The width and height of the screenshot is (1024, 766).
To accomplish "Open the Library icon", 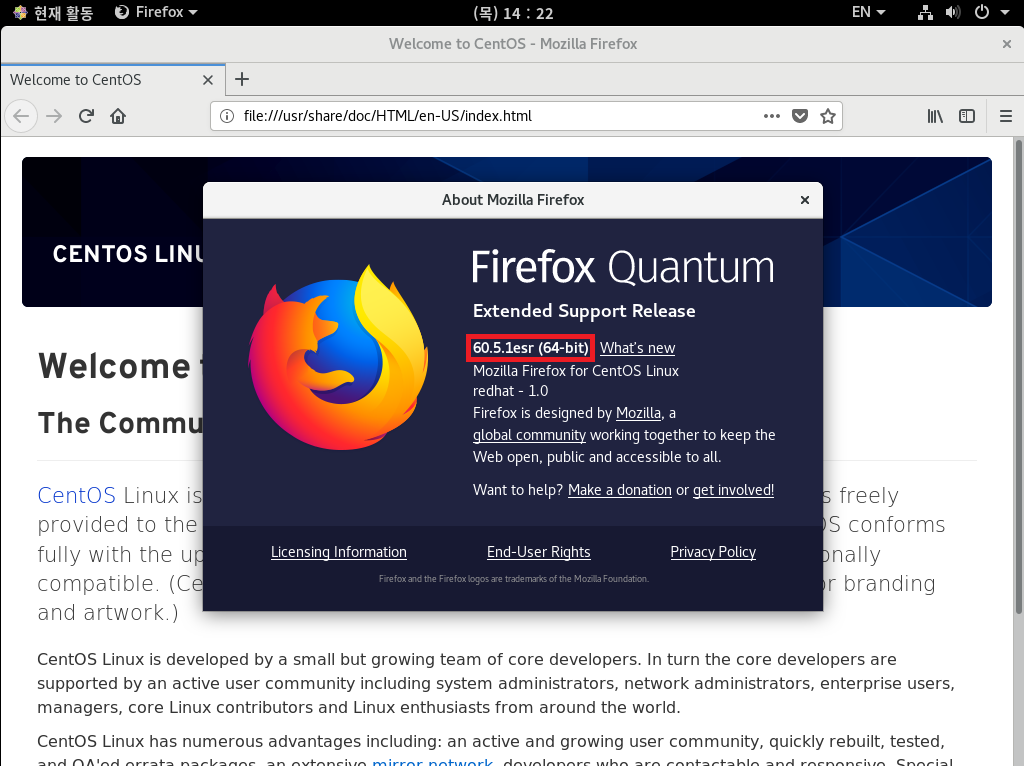I will tap(935, 116).
